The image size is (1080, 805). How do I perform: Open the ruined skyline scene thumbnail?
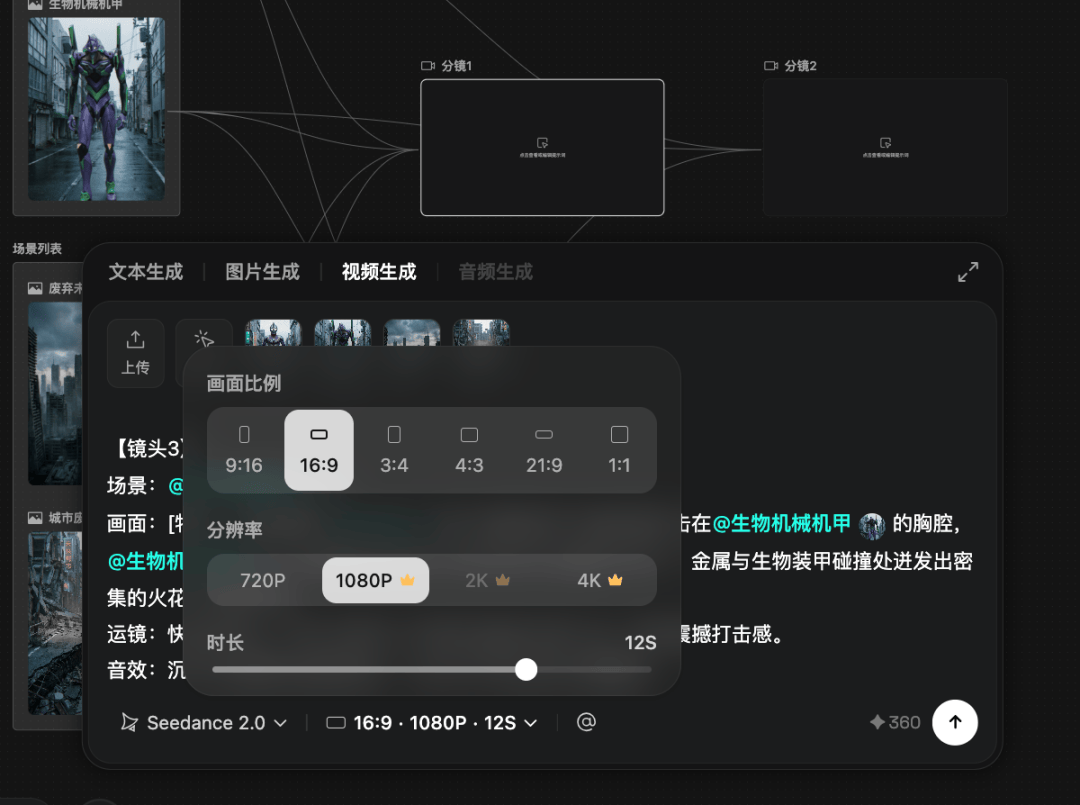coord(55,394)
